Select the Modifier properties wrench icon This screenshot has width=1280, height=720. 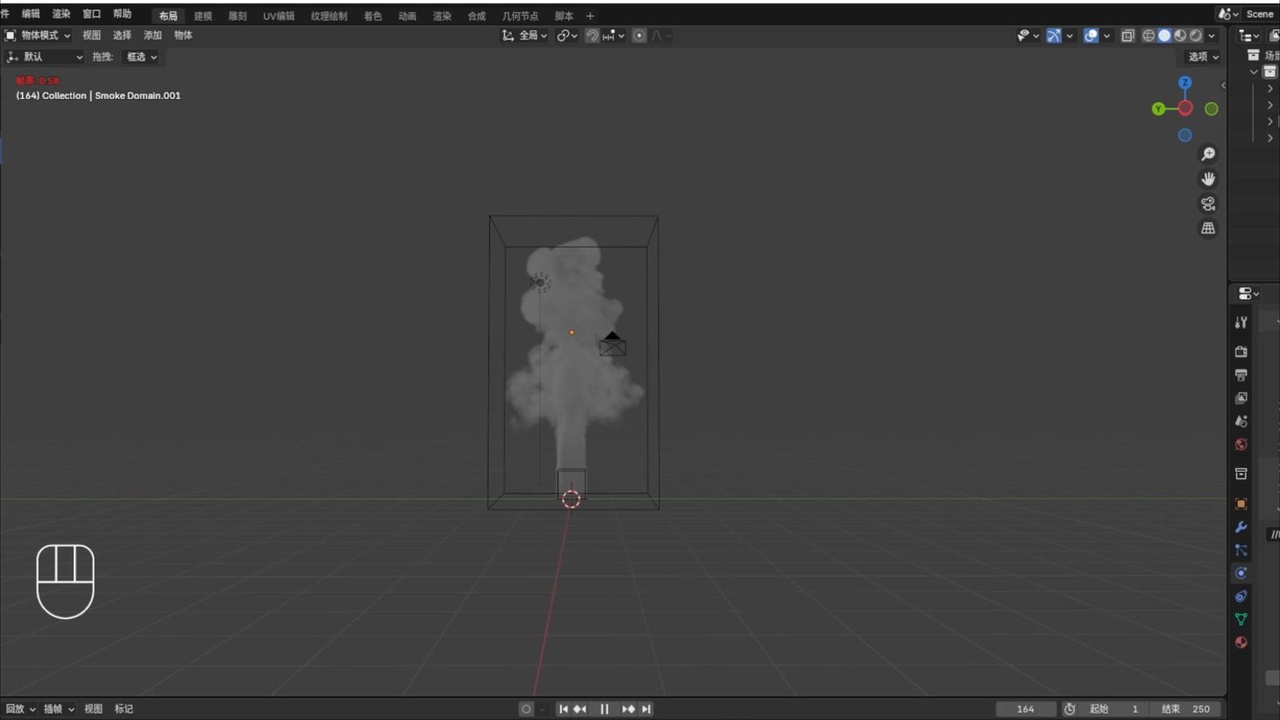click(x=1241, y=527)
